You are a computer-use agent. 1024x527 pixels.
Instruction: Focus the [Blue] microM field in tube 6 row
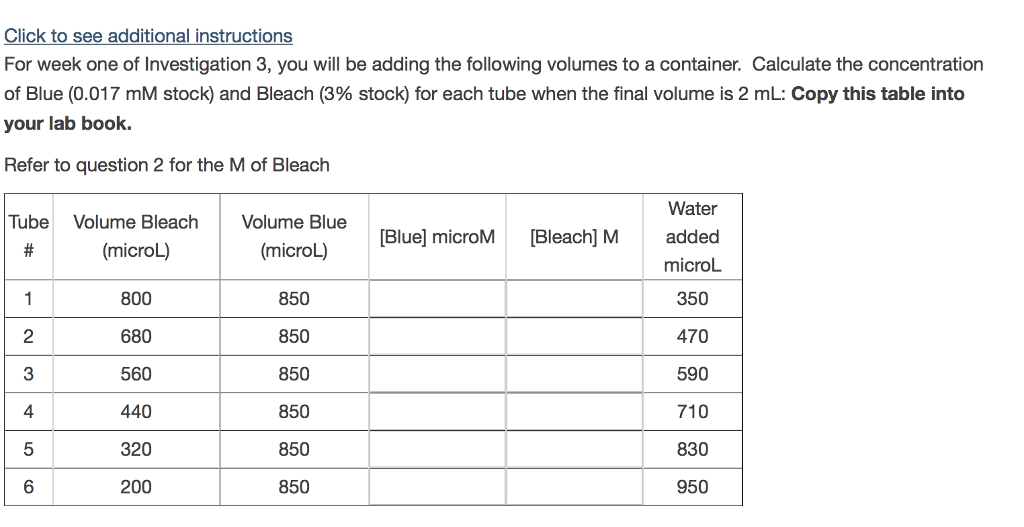(x=437, y=487)
